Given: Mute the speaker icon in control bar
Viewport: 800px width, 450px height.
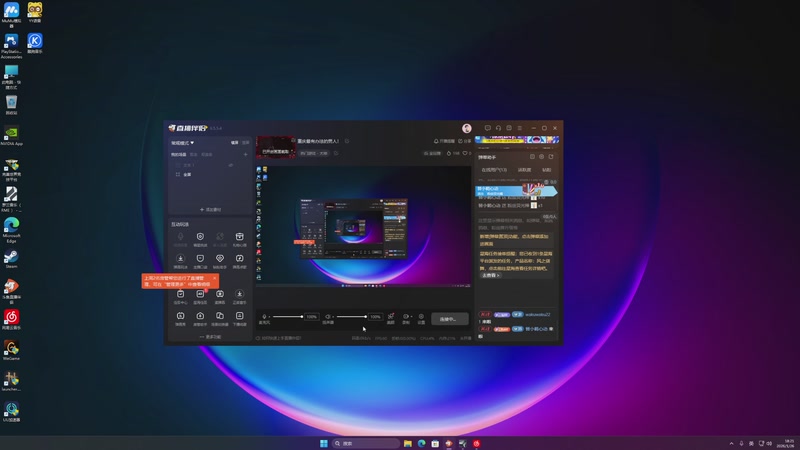Looking at the screenshot, I should coord(328,316).
